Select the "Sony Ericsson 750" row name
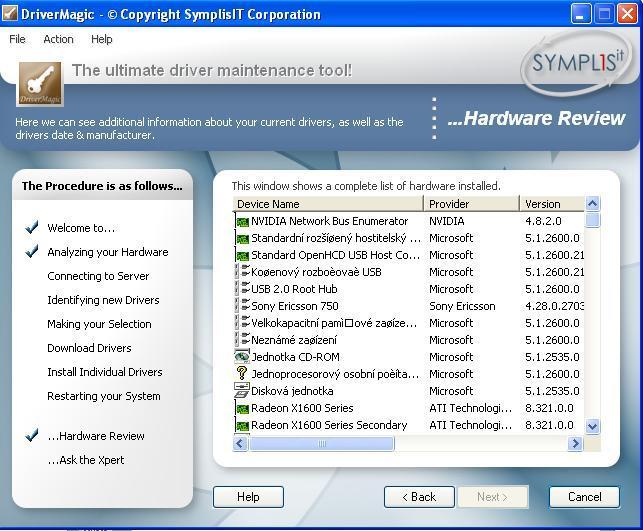 click(294, 306)
